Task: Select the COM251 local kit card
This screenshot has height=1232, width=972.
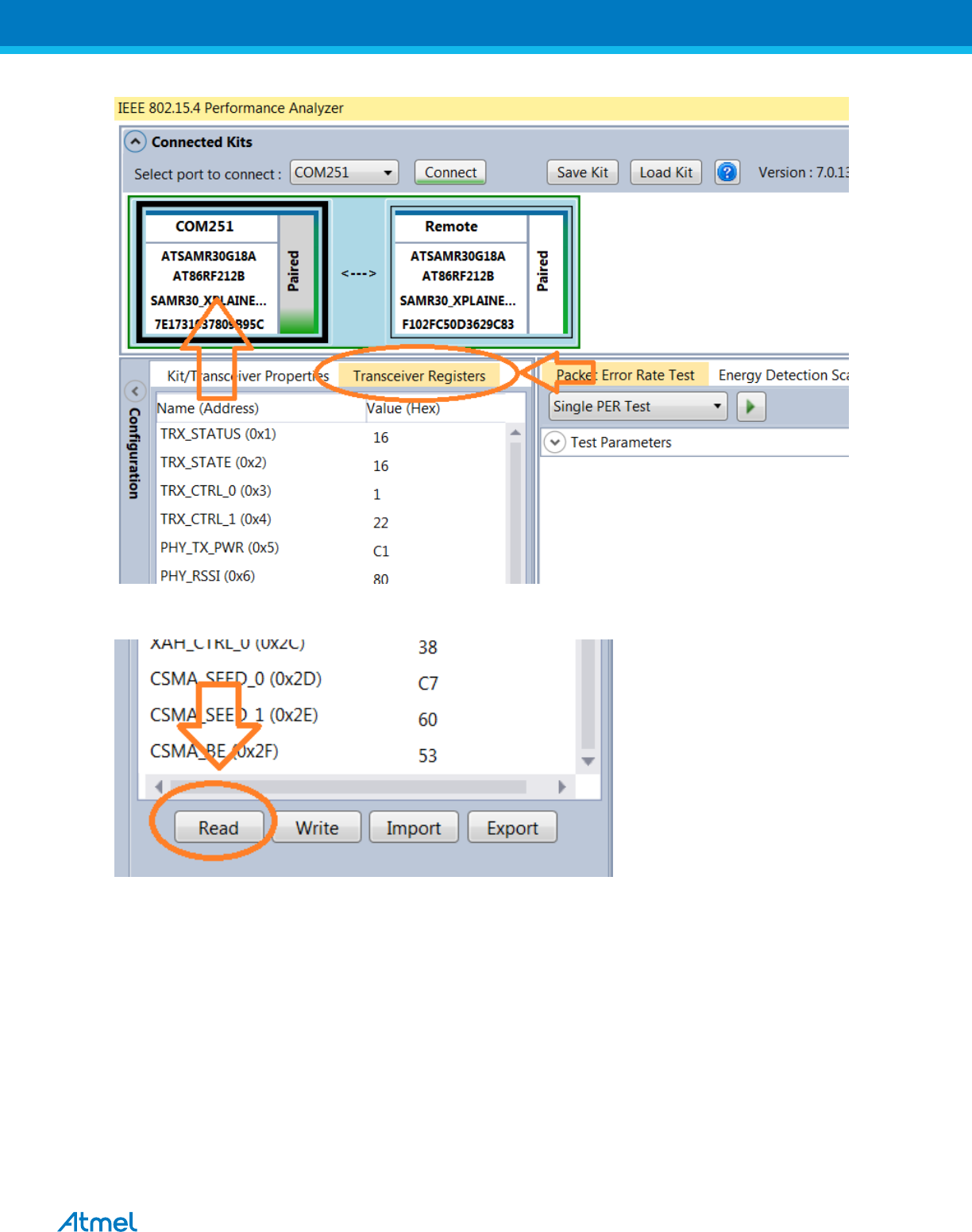Action: [x=231, y=272]
